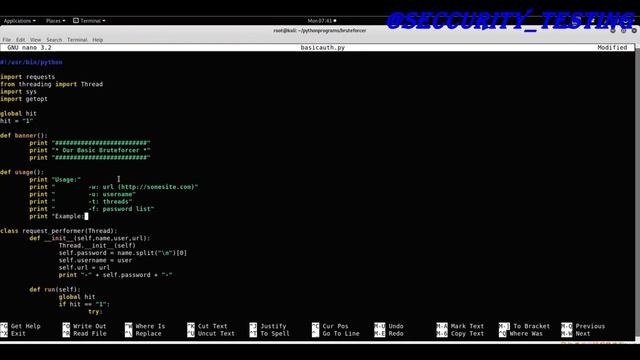Click the 'hit = "1"' line
Image resolution: width=640 pixels, height=360 pixels.
[16, 121]
